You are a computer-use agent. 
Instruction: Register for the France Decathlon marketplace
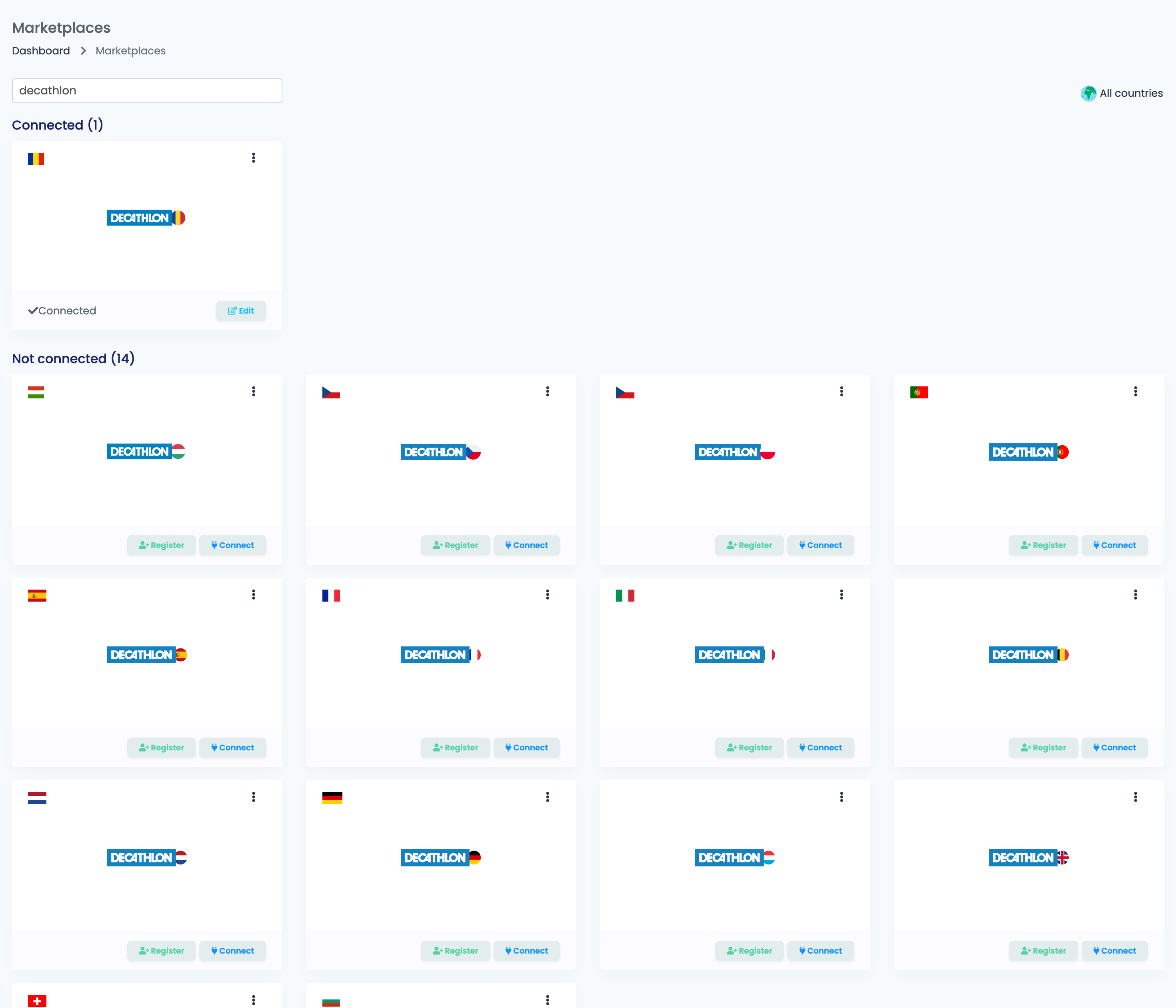[x=455, y=748]
